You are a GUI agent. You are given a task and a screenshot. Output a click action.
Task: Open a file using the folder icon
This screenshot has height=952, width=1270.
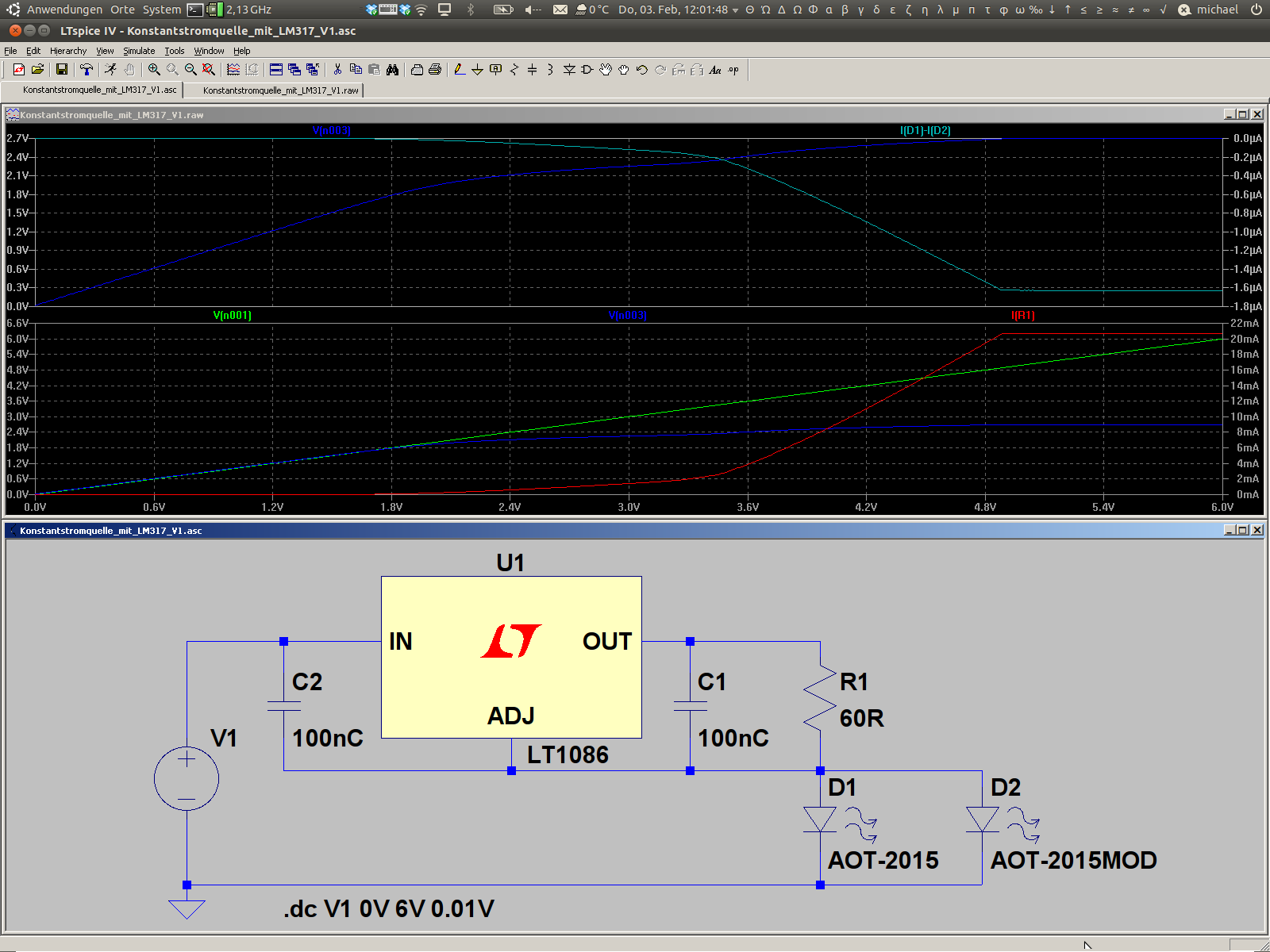click(37, 70)
